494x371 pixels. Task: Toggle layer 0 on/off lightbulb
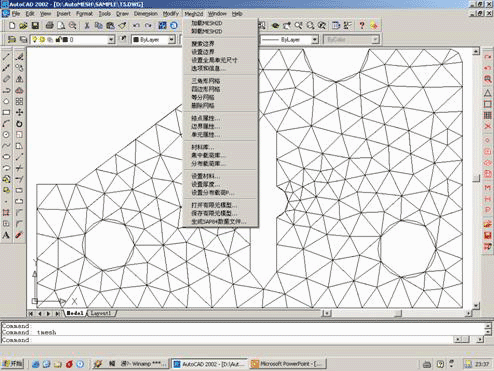[x=34, y=40]
